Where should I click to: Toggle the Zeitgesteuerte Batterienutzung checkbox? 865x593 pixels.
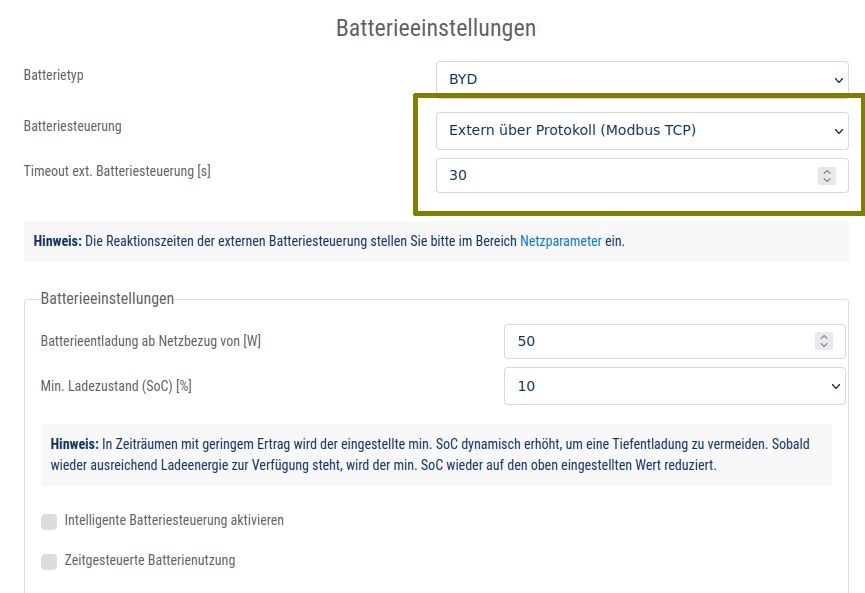[49, 561]
